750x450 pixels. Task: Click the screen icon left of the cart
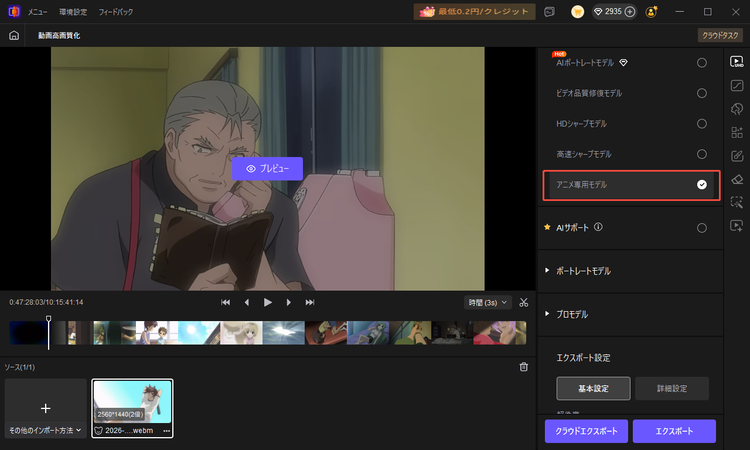tap(550, 12)
